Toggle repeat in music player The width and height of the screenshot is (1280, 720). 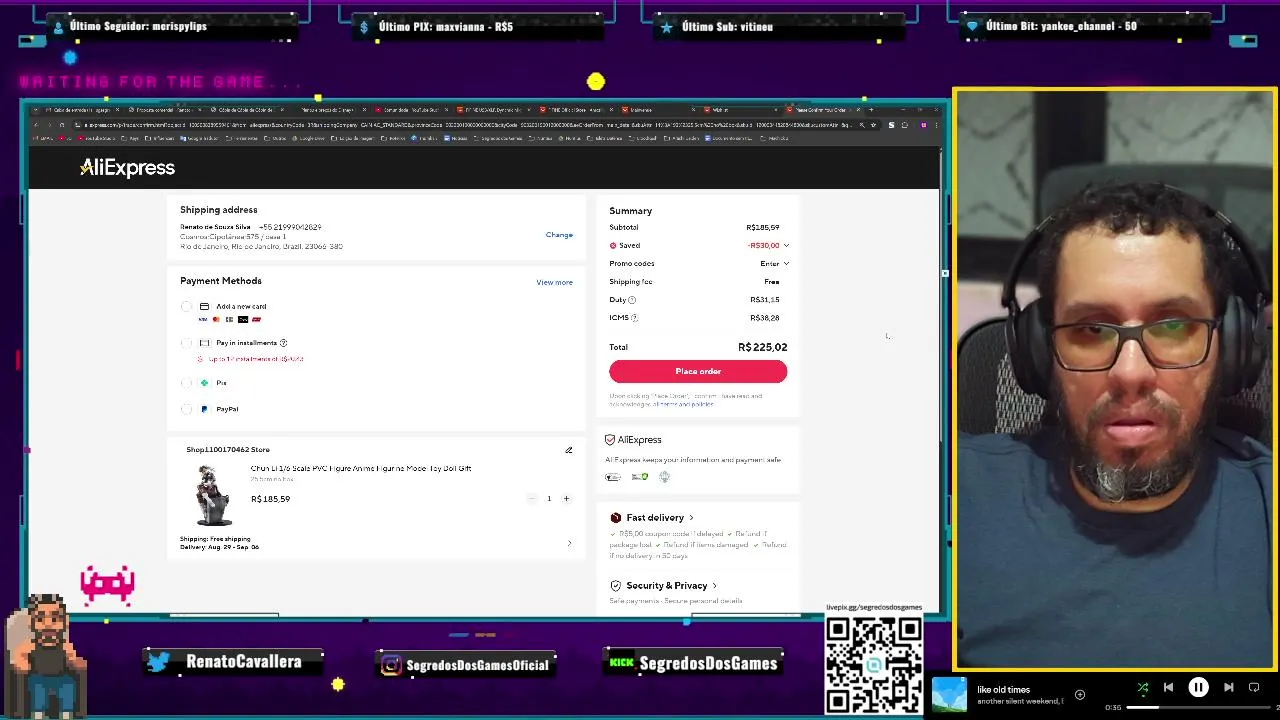point(1254,687)
